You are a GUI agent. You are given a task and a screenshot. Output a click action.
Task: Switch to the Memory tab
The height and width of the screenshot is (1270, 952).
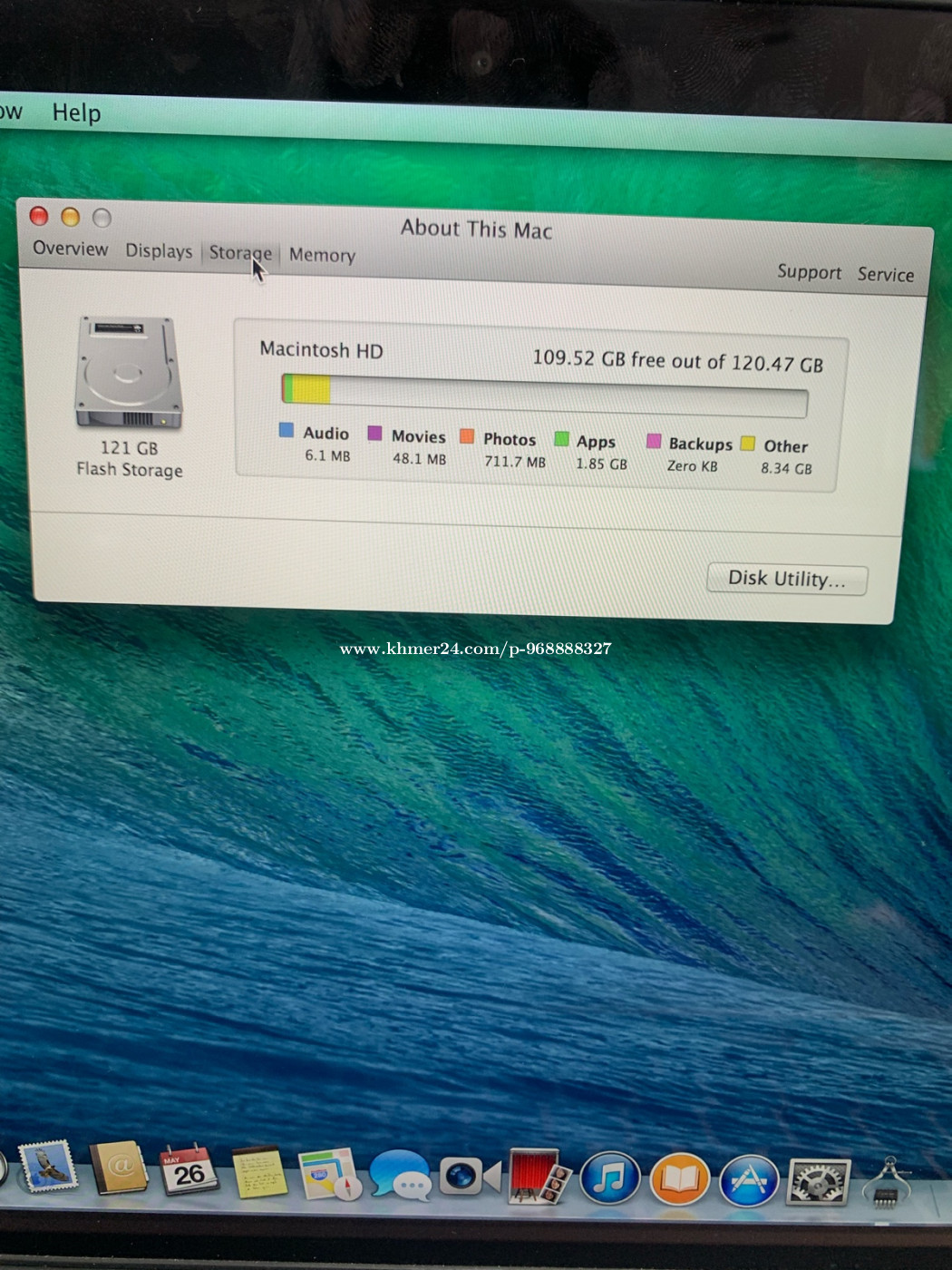pos(322,256)
